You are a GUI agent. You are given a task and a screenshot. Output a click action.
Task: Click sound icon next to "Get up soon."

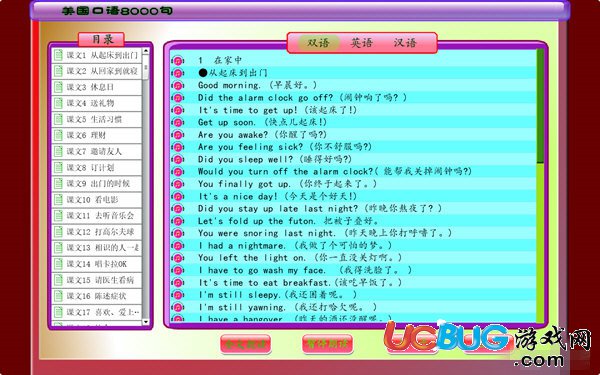(178, 122)
